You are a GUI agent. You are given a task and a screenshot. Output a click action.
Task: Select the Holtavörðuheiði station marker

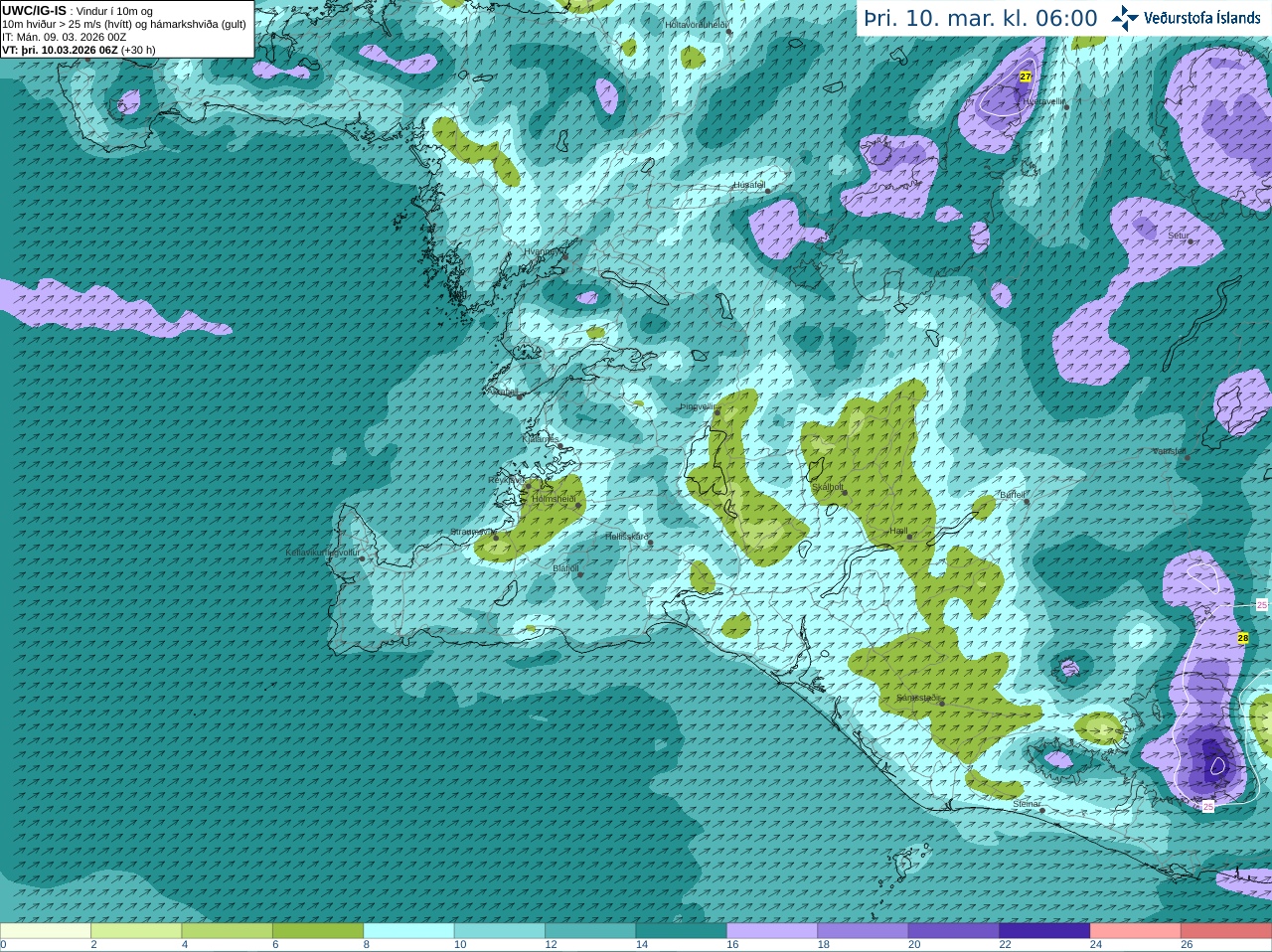[729, 32]
